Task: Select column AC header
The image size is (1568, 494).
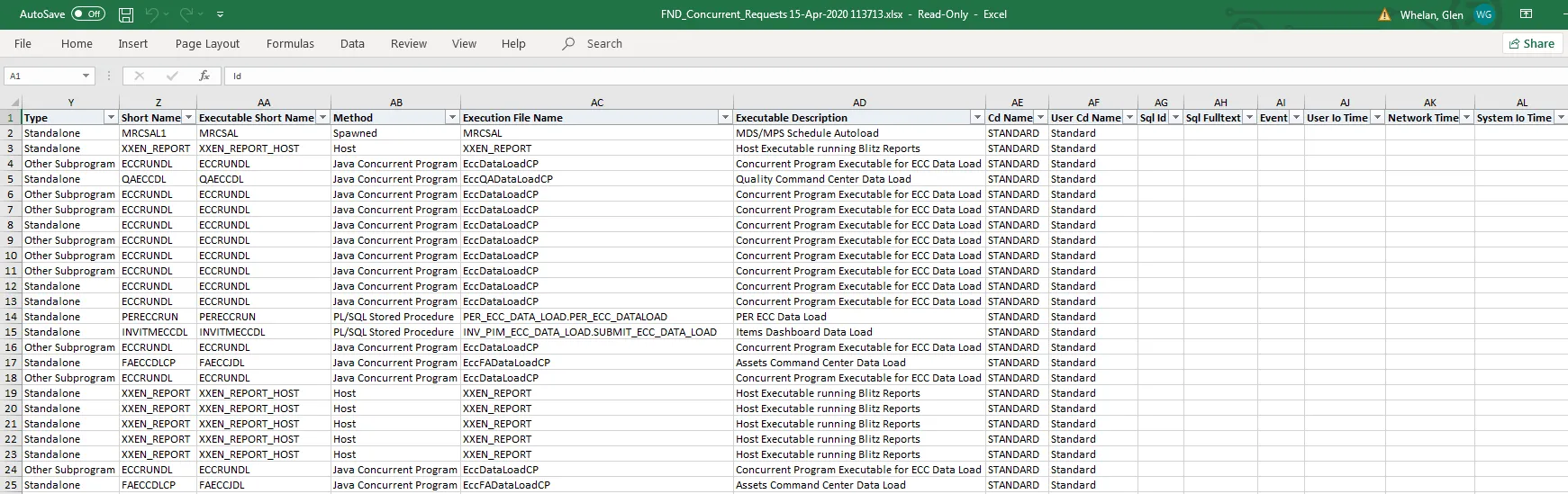Action: click(596, 103)
